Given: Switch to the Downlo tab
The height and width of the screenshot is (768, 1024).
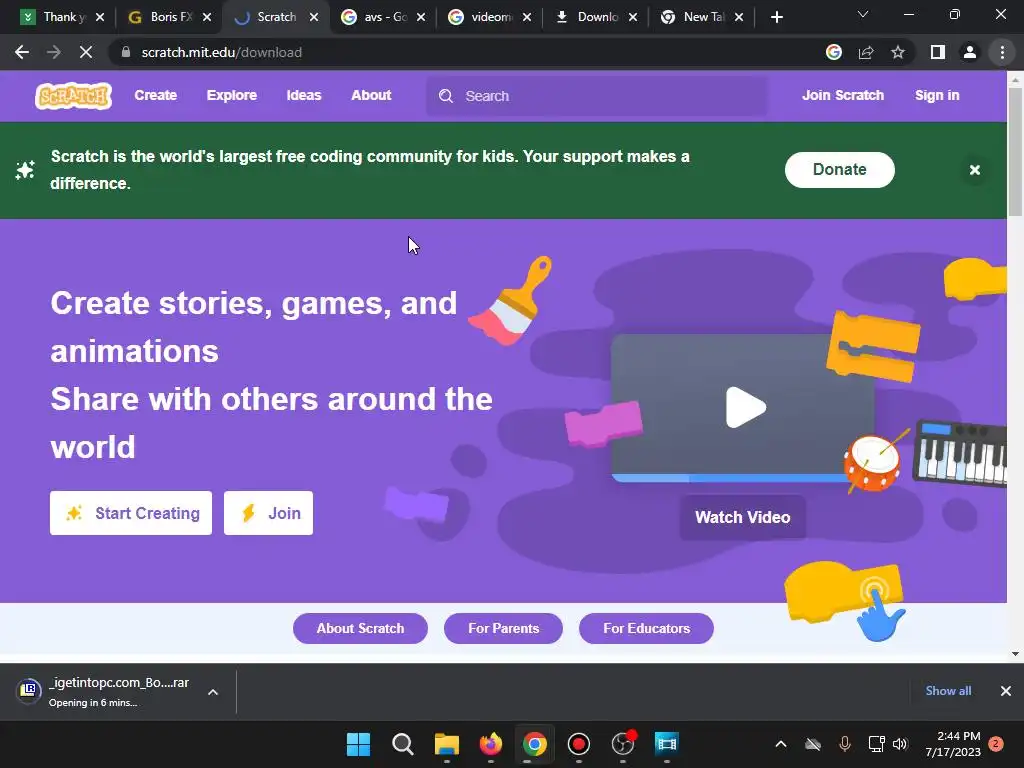Looking at the screenshot, I should [x=596, y=17].
